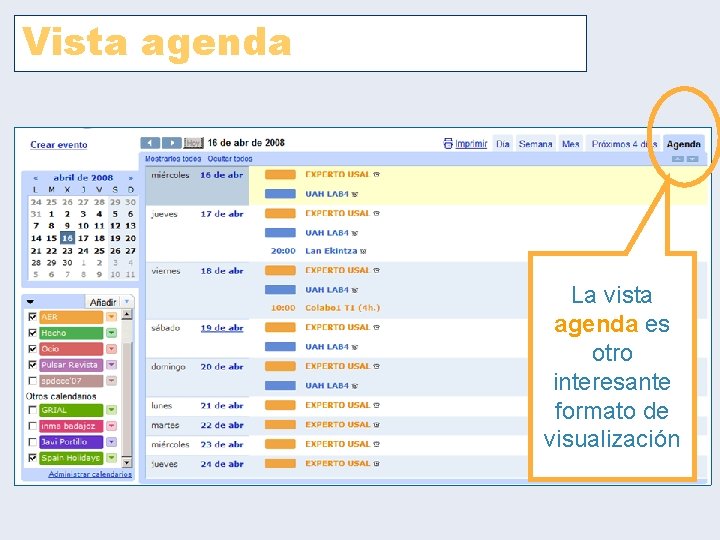Click the Añadir button
Image resolution: width=720 pixels, height=540 pixels.
103,302
